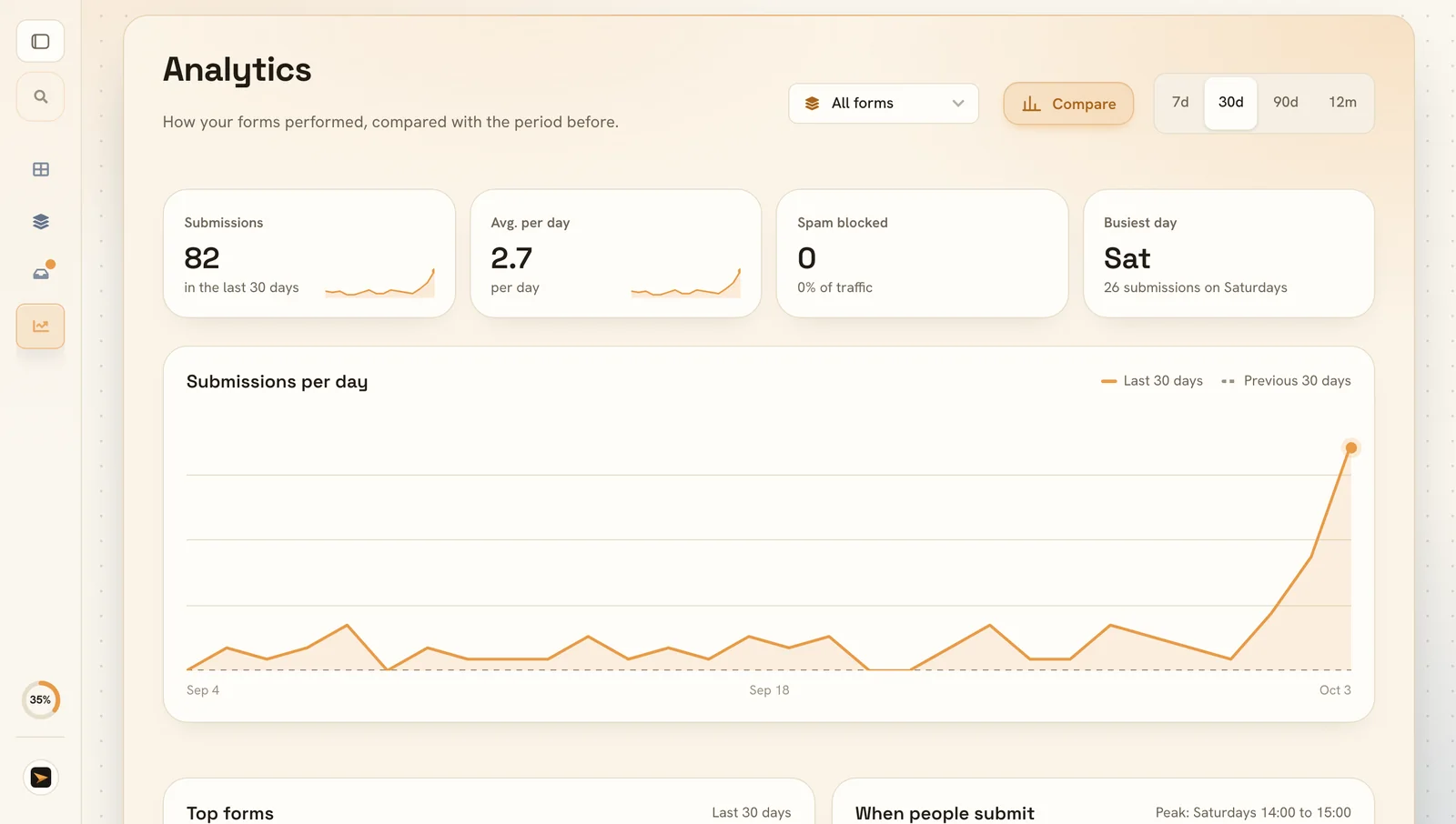Switch range to 90d
Viewport: 1456px width, 824px height.
point(1285,103)
